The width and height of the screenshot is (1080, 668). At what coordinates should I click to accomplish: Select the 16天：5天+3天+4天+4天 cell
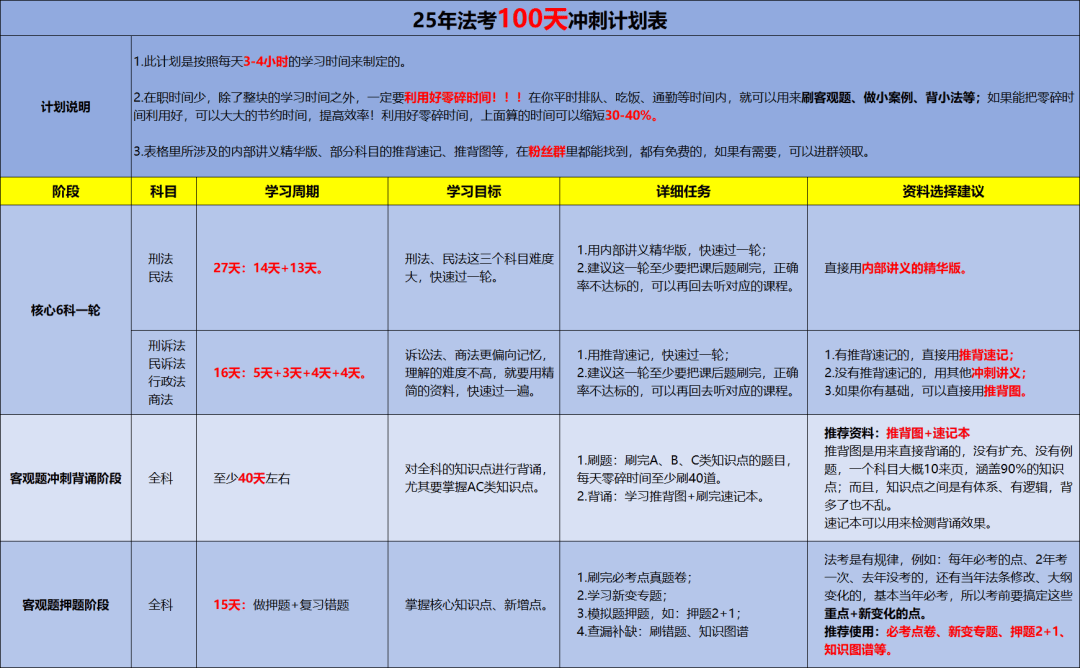coord(292,373)
